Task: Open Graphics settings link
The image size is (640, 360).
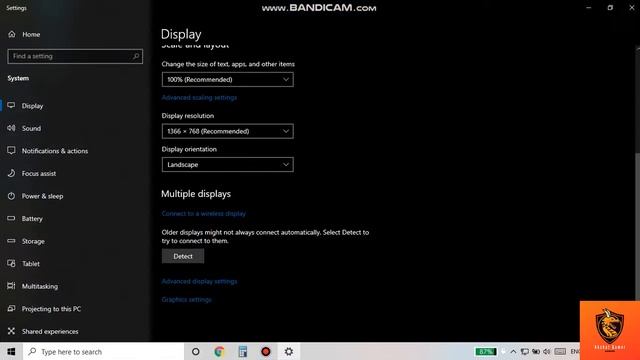Action: tap(187, 300)
